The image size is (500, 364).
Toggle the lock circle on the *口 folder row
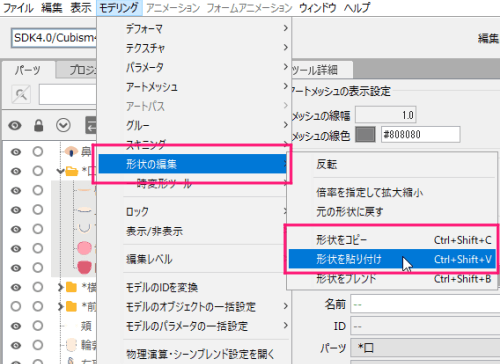[x=38, y=171]
